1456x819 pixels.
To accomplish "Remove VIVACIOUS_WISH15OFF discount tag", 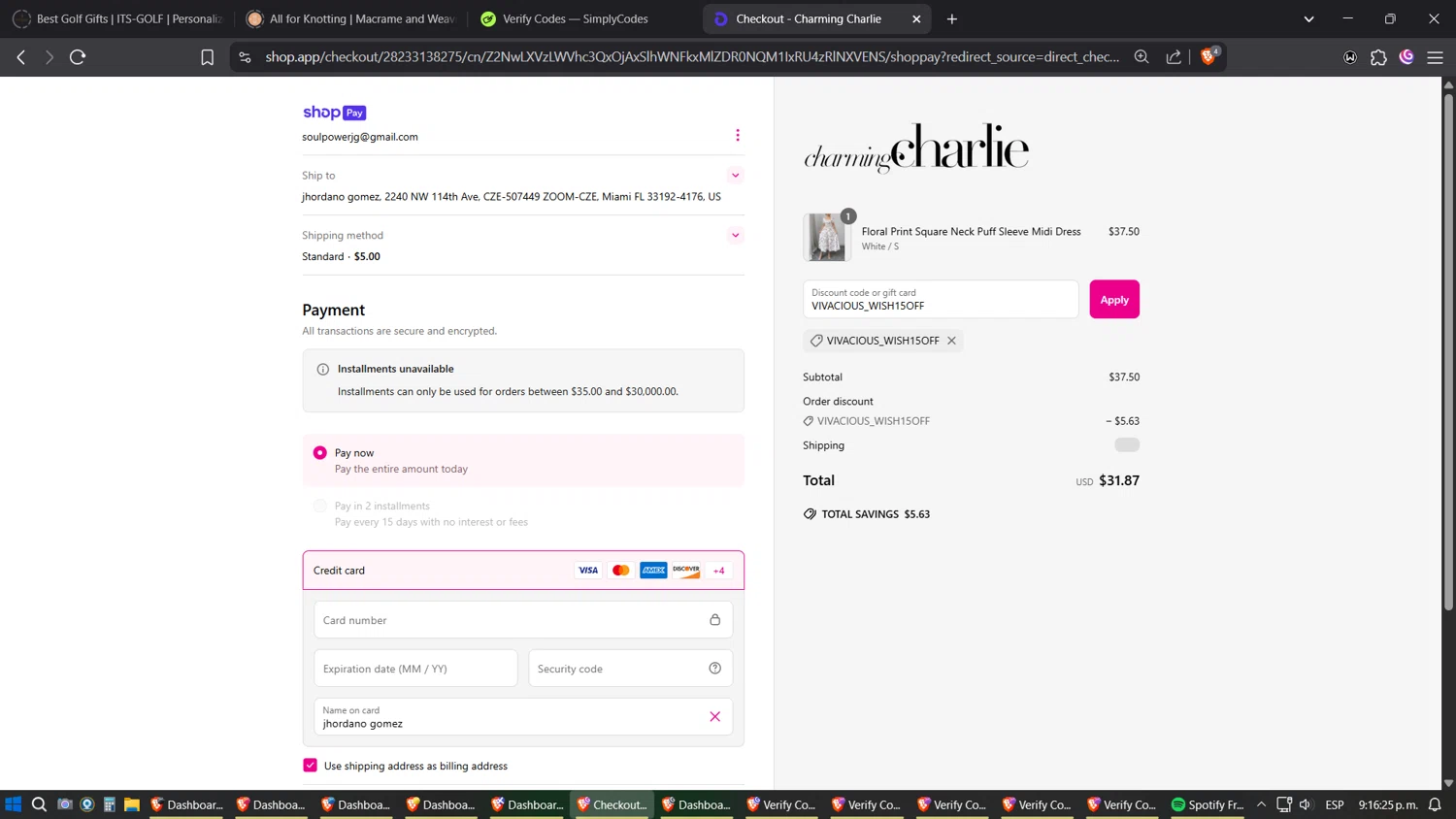I will tap(951, 341).
